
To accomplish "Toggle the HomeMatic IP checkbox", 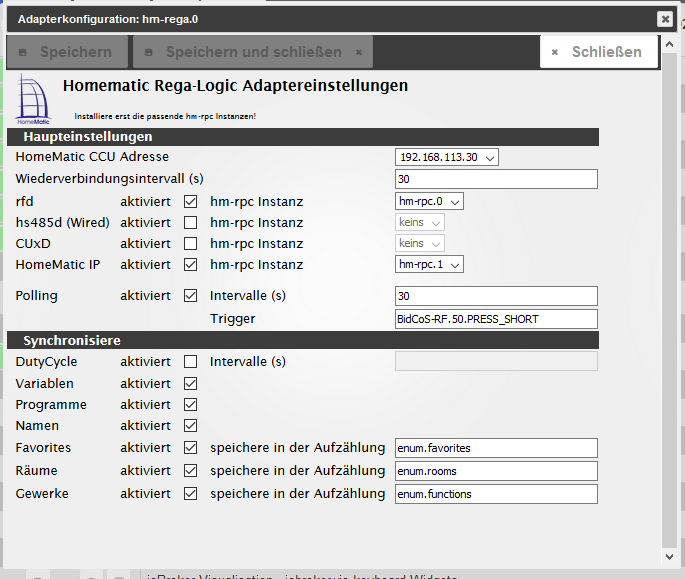I will point(191,265).
